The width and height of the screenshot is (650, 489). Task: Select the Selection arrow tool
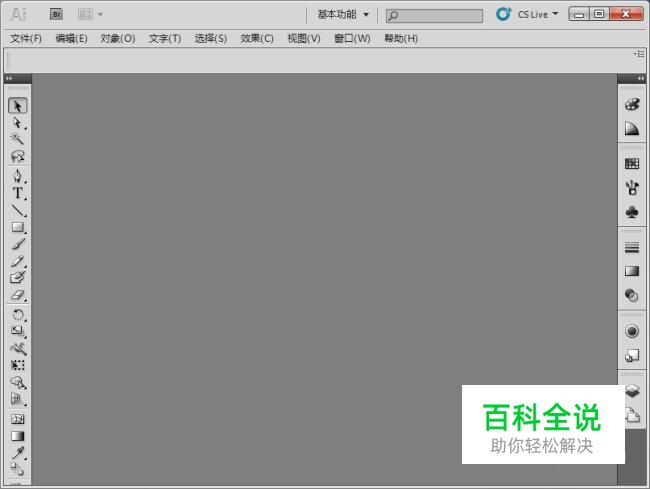pos(17,106)
